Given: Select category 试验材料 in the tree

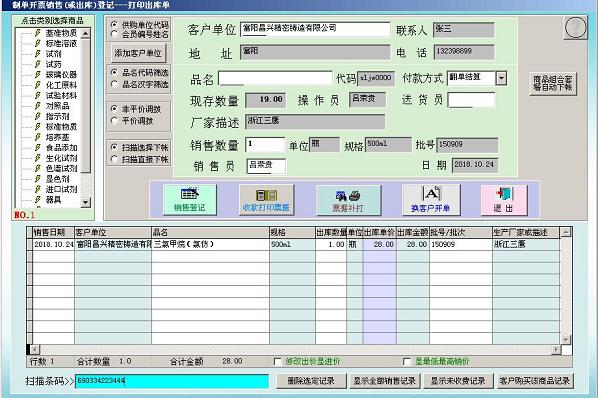Looking at the screenshot, I should point(61,95).
